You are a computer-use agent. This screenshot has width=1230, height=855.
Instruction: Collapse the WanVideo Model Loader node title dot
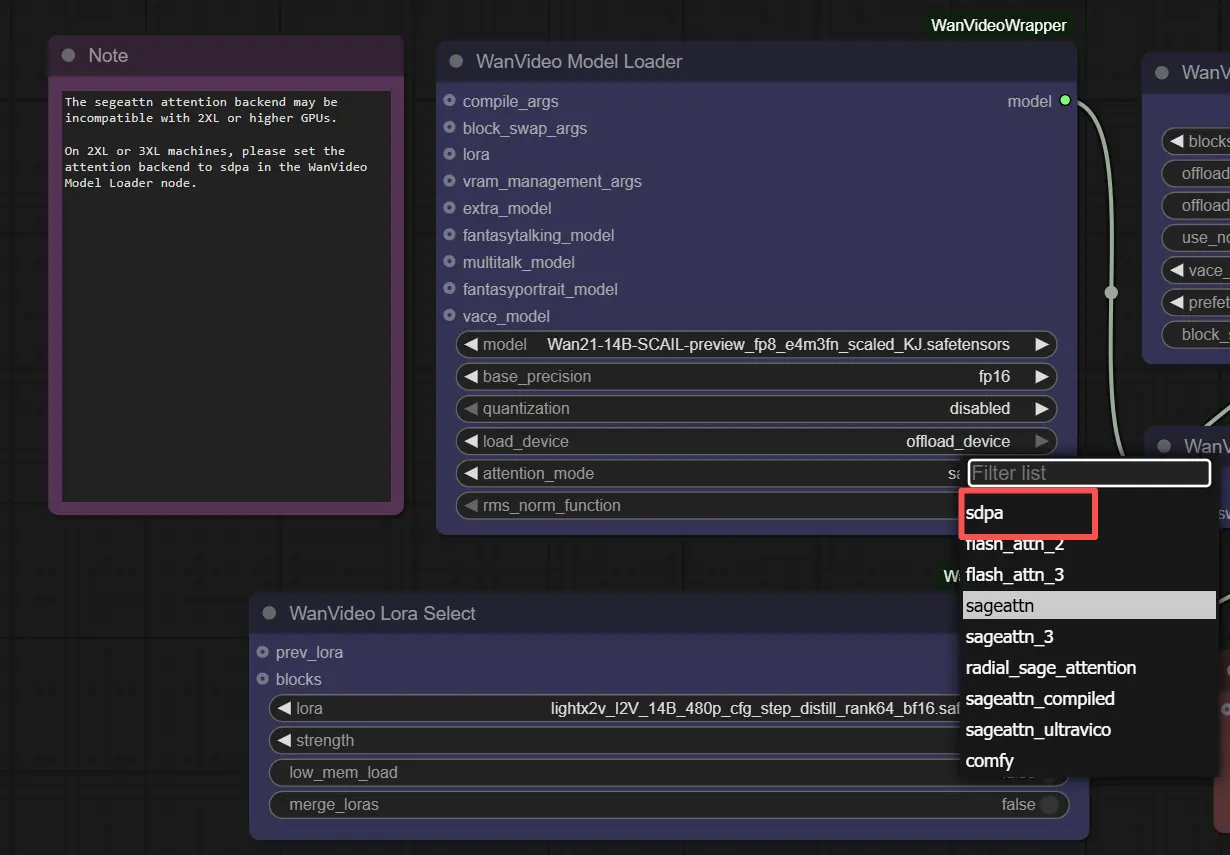point(456,61)
